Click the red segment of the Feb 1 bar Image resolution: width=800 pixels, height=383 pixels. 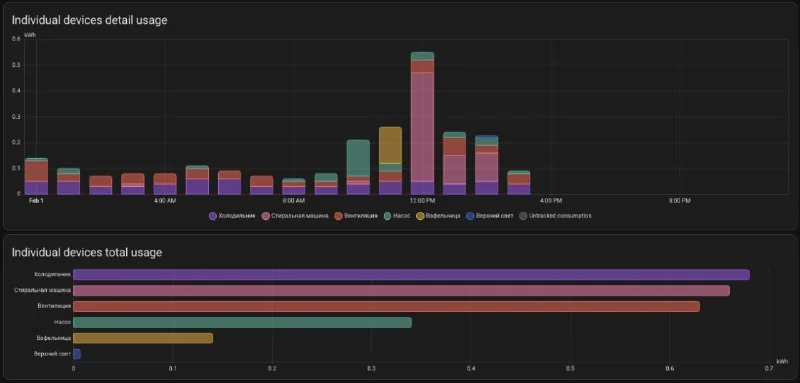tap(36, 171)
